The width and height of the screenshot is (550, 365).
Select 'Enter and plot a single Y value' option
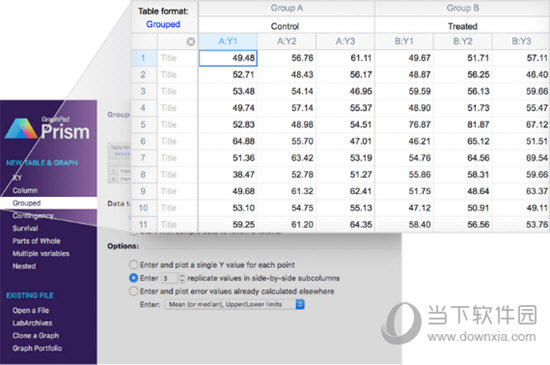point(133,264)
